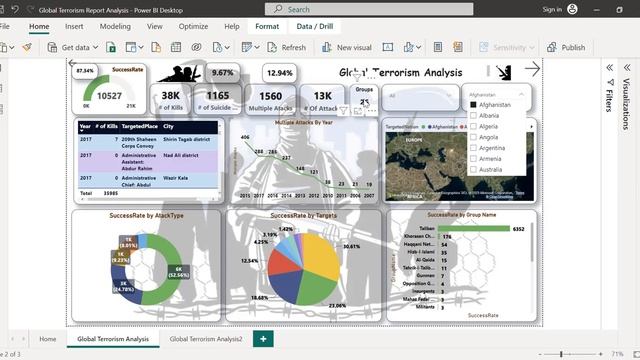Click the fit to page icon
The height and width of the screenshot is (360, 640).
pos(636,354)
